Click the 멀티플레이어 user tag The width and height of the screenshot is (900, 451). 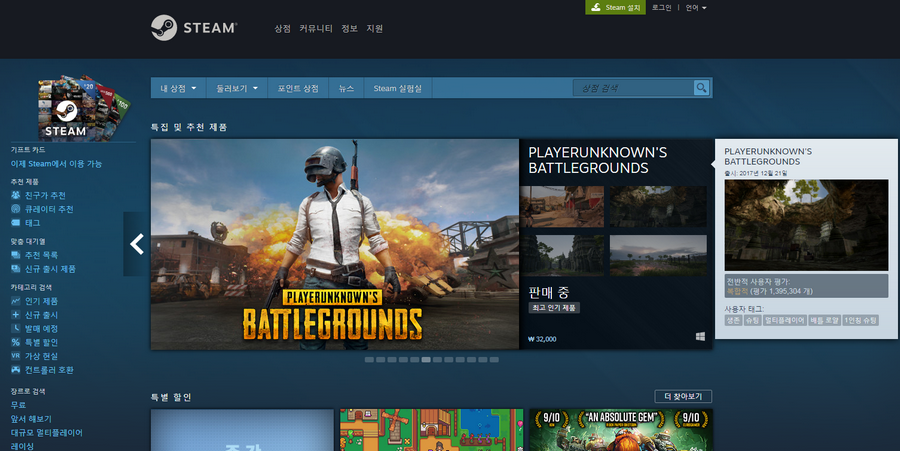[785, 320]
